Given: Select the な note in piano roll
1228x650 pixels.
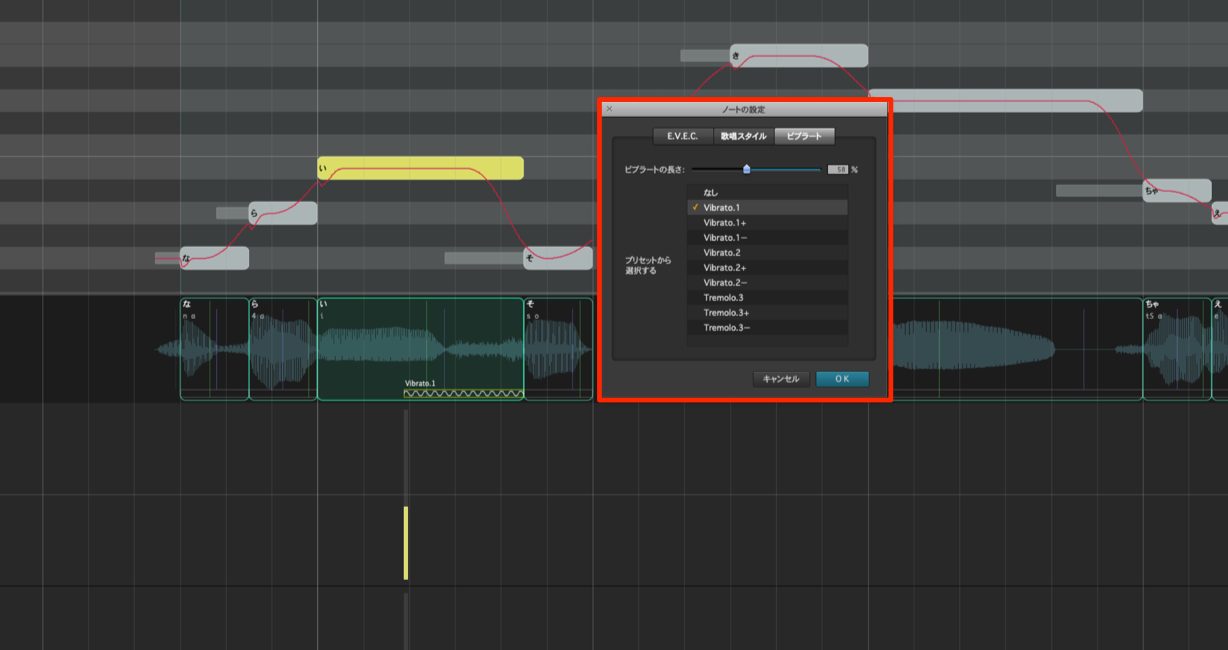Looking at the screenshot, I should tap(214, 258).
